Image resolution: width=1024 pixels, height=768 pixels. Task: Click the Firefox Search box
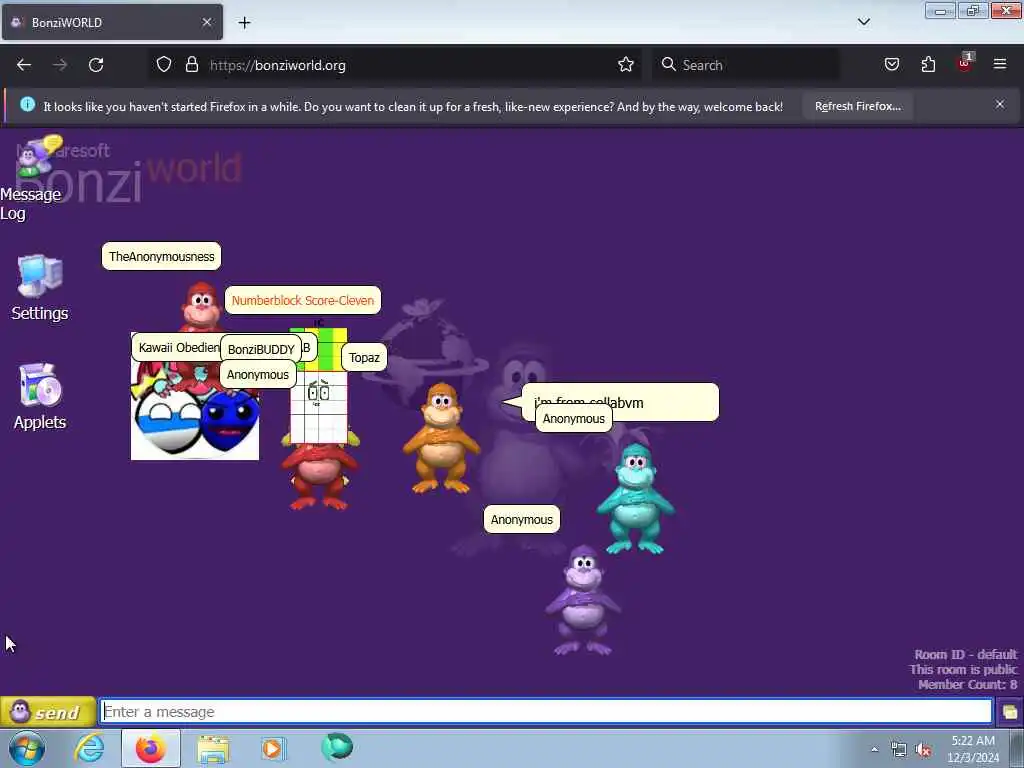click(746, 65)
